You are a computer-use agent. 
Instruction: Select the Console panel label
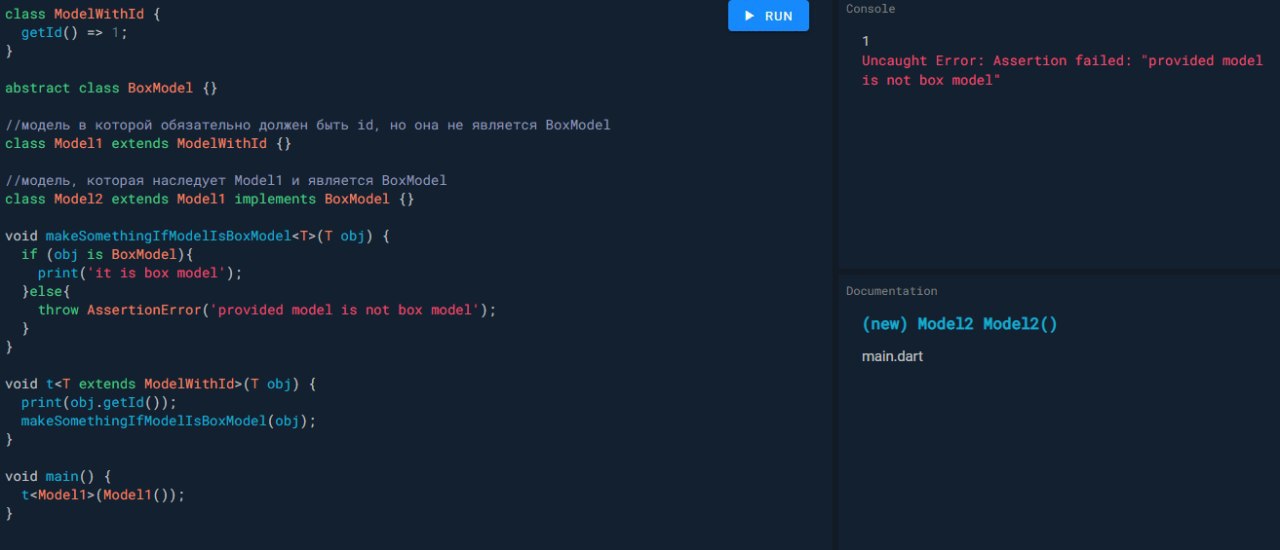[871, 9]
